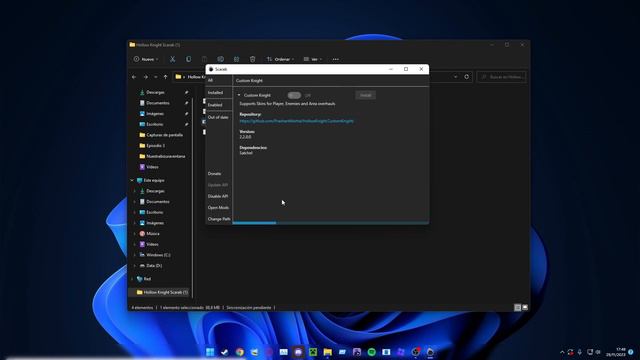
Task: Click the Rename icon in Explorer toolbar
Action: tap(220, 59)
